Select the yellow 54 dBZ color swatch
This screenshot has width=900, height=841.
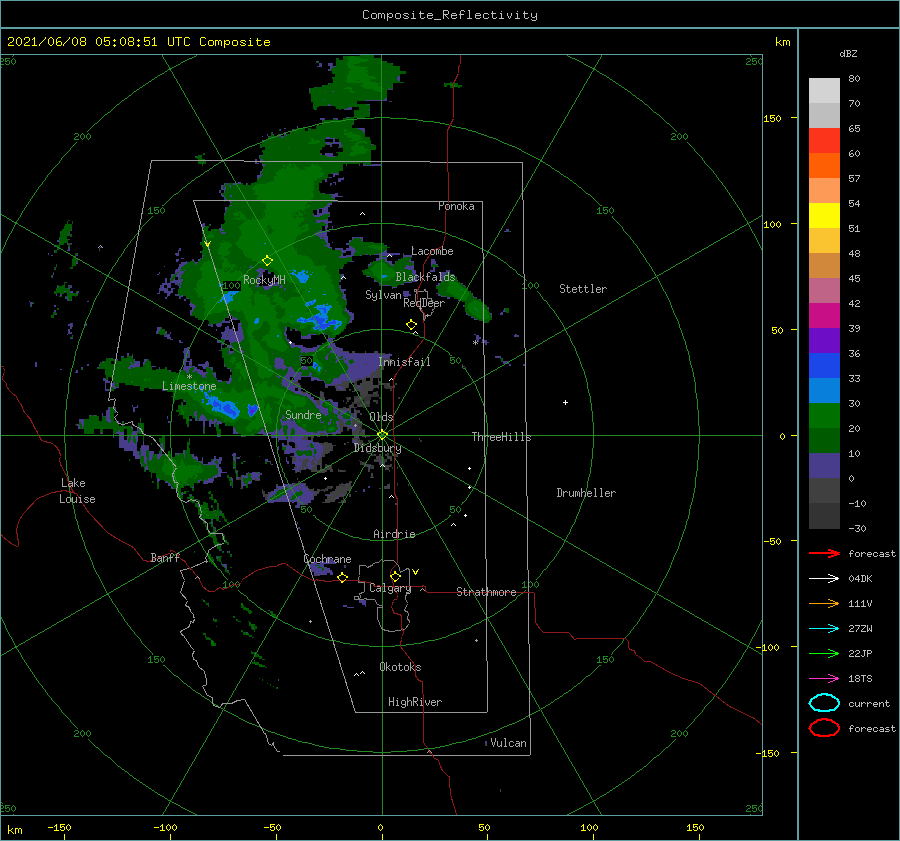tap(824, 215)
